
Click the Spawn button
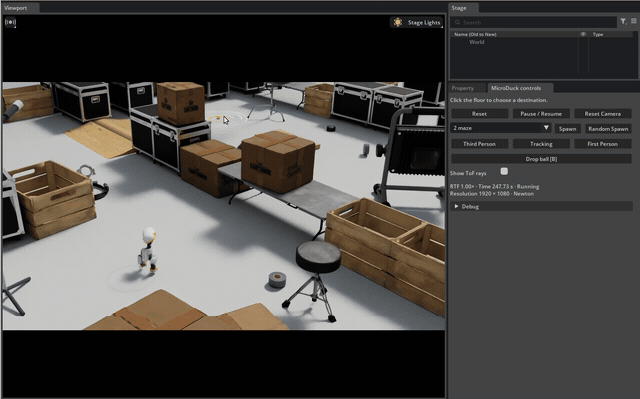click(x=567, y=129)
